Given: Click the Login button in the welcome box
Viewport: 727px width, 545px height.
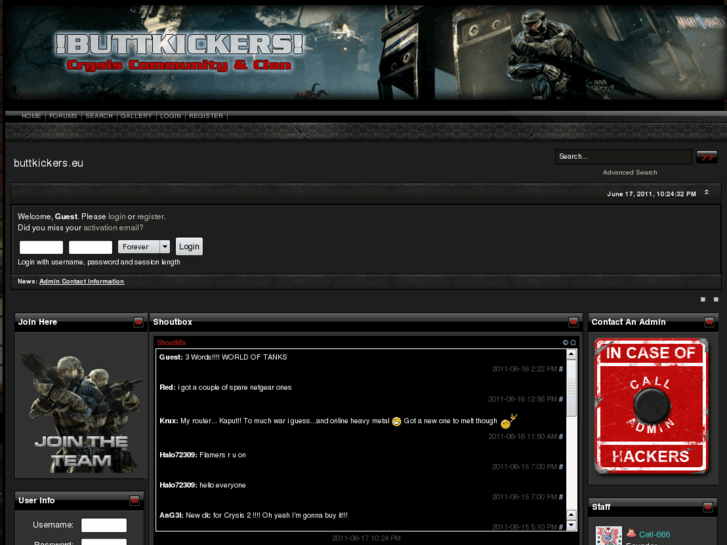Looking at the screenshot, I should pyautogui.click(x=189, y=246).
